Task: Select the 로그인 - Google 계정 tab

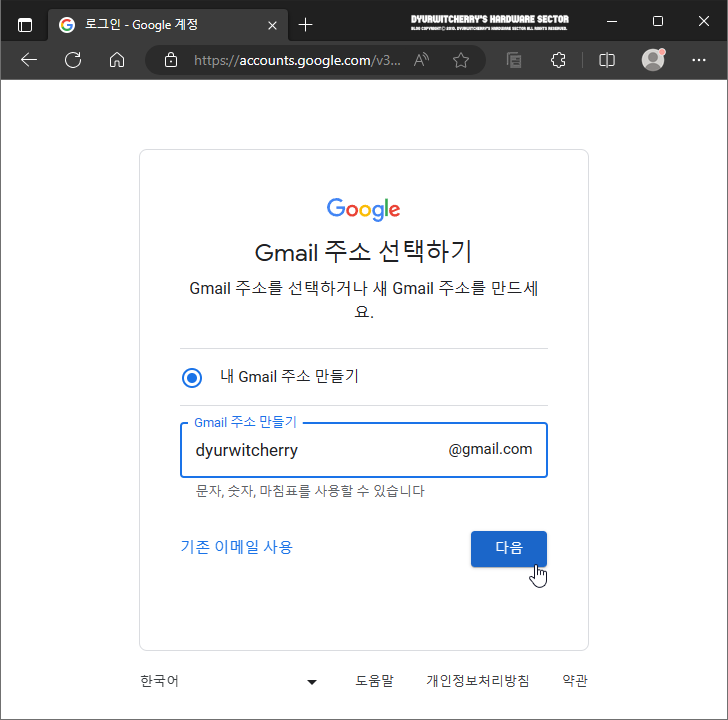Action: tap(167, 25)
